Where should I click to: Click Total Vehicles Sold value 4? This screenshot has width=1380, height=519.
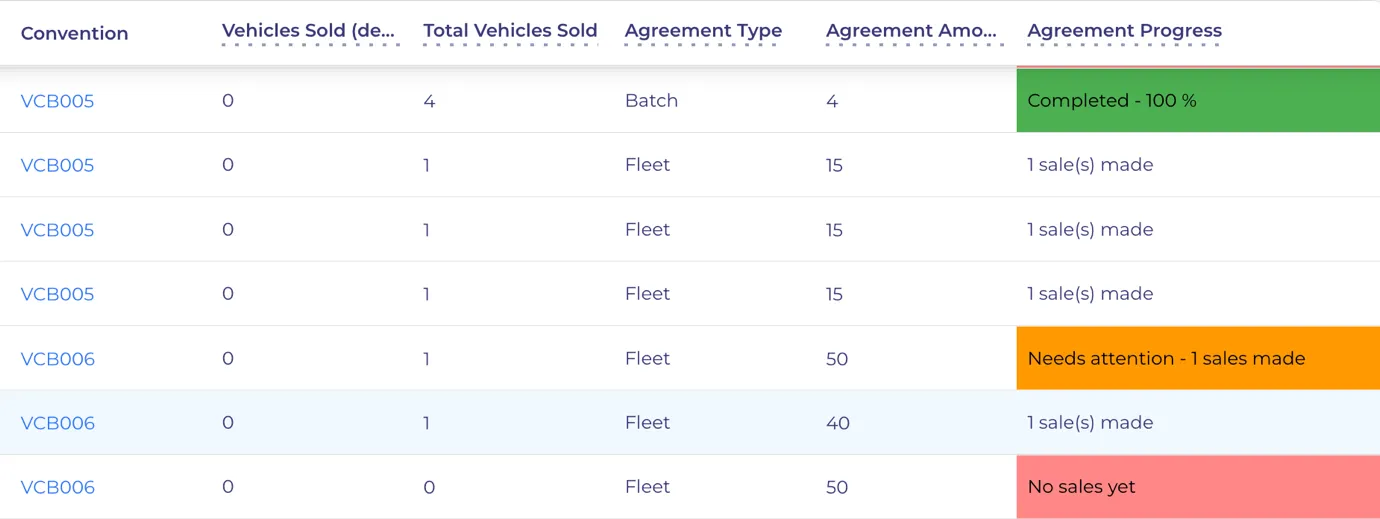point(429,101)
